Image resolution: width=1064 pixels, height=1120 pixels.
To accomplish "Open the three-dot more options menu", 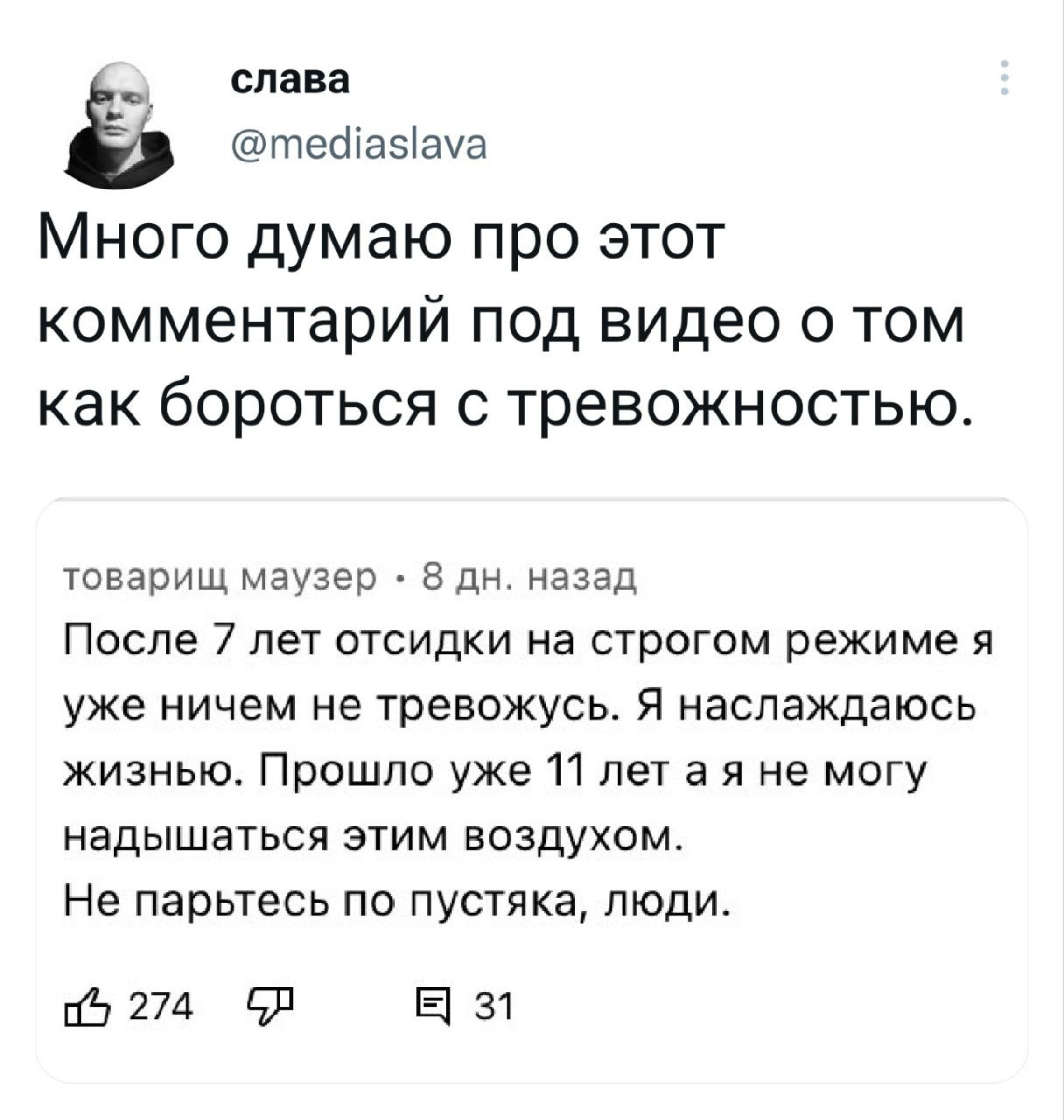I will pos(1004,78).
